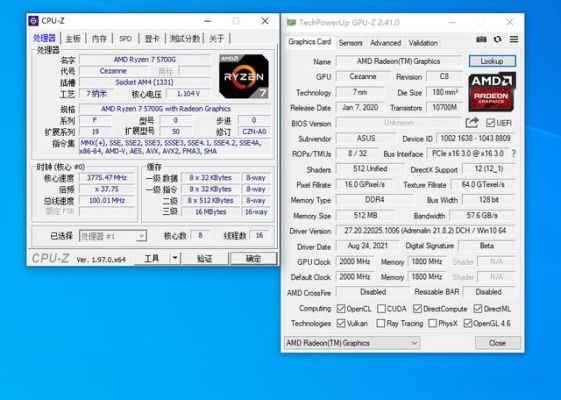Click the 名字 field AMD Ryzen 7 5700G
Viewport: 561px width, 400px height.
tap(145, 60)
